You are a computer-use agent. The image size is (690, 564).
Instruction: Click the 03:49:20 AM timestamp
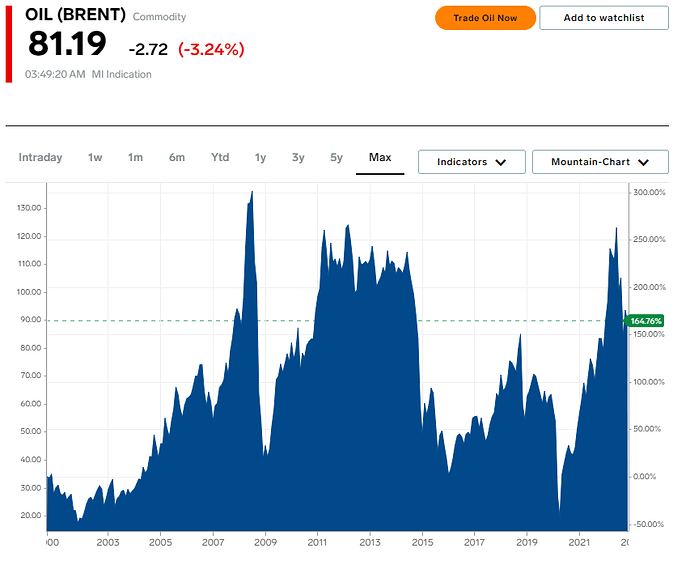[x=55, y=74]
